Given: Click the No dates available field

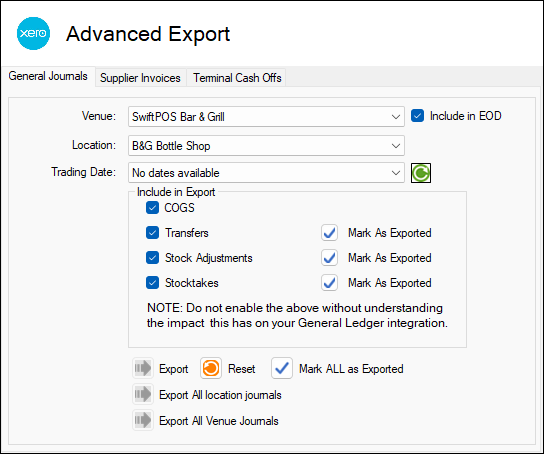Looking at the screenshot, I should [266, 173].
